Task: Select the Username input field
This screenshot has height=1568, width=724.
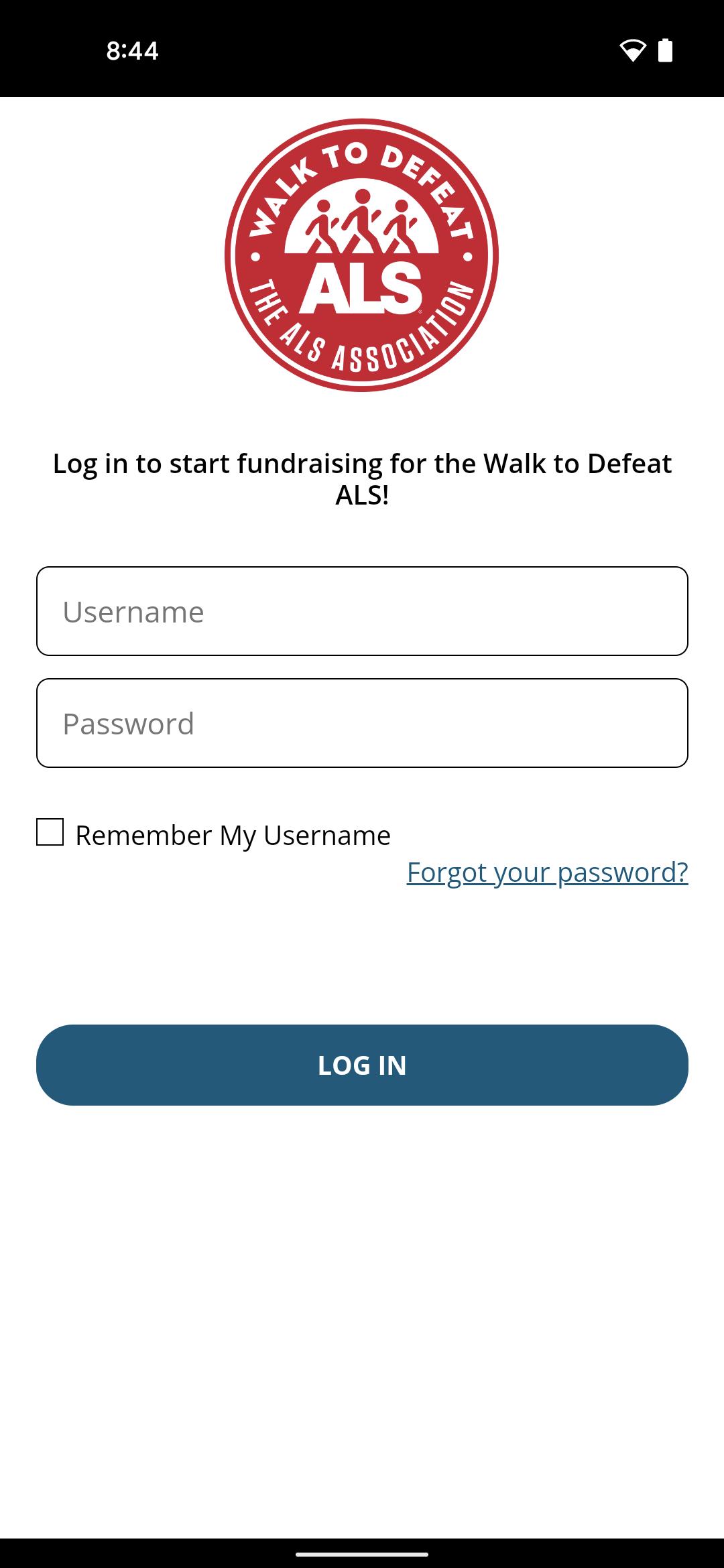Action: pos(362,610)
